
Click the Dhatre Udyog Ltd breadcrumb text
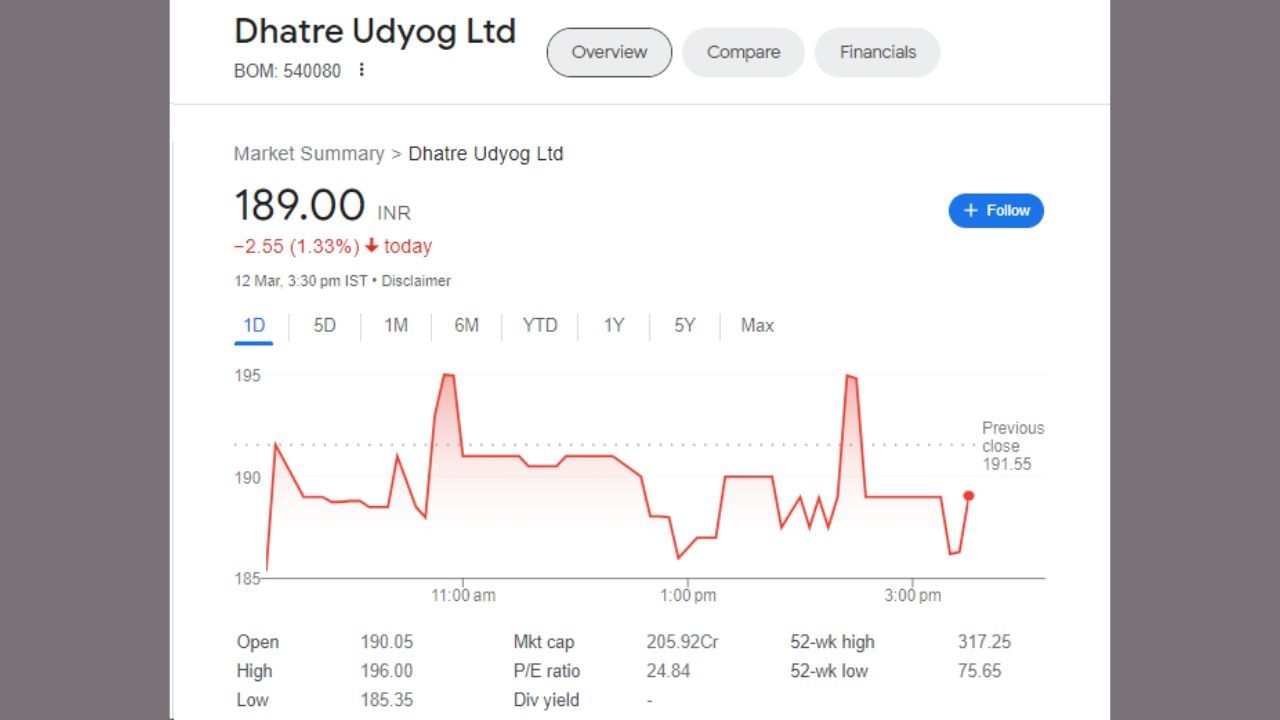(486, 154)
